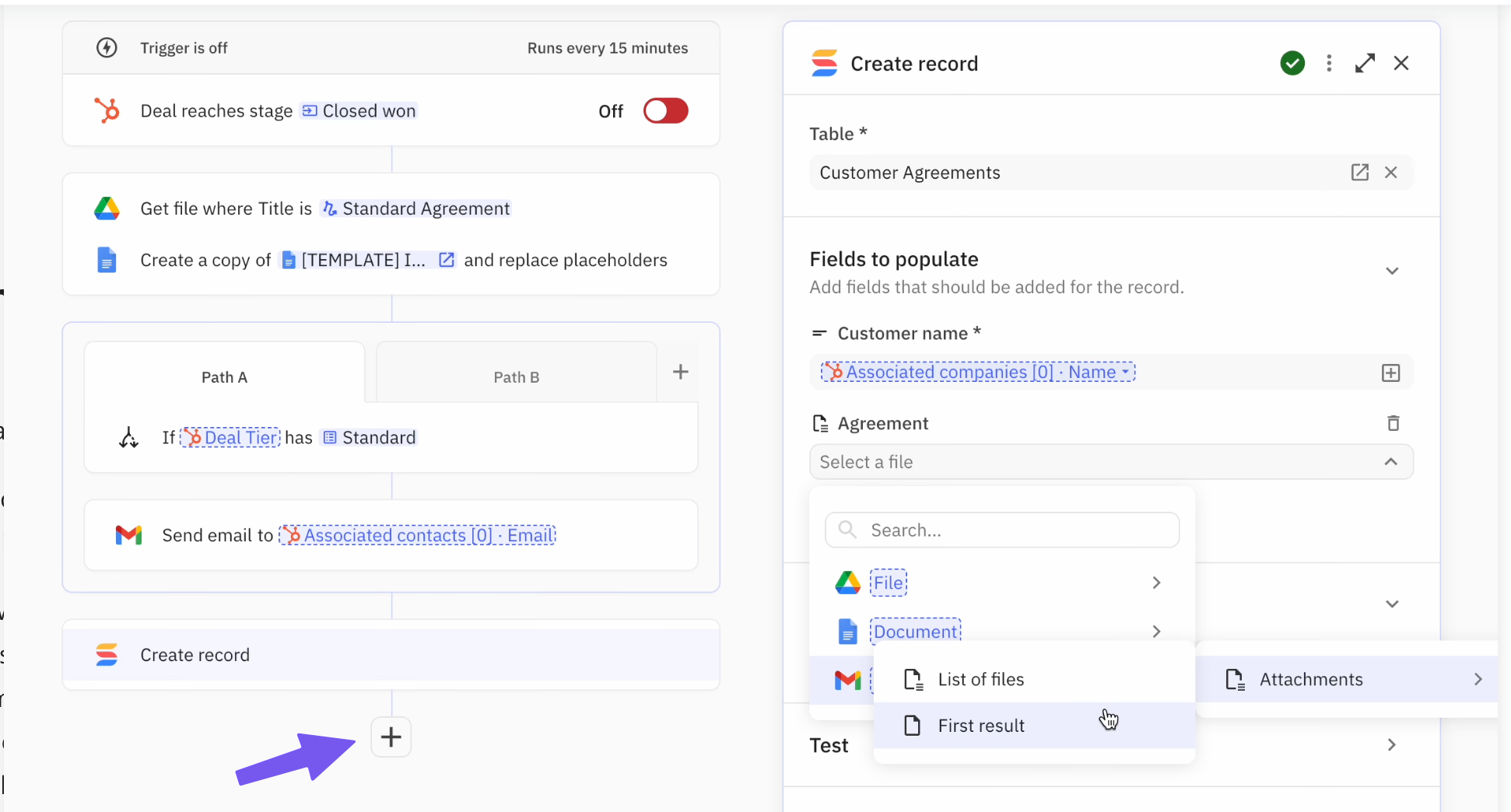
Task: Expand the Create record panel to fullscreen
Action: pos(1365,63)
